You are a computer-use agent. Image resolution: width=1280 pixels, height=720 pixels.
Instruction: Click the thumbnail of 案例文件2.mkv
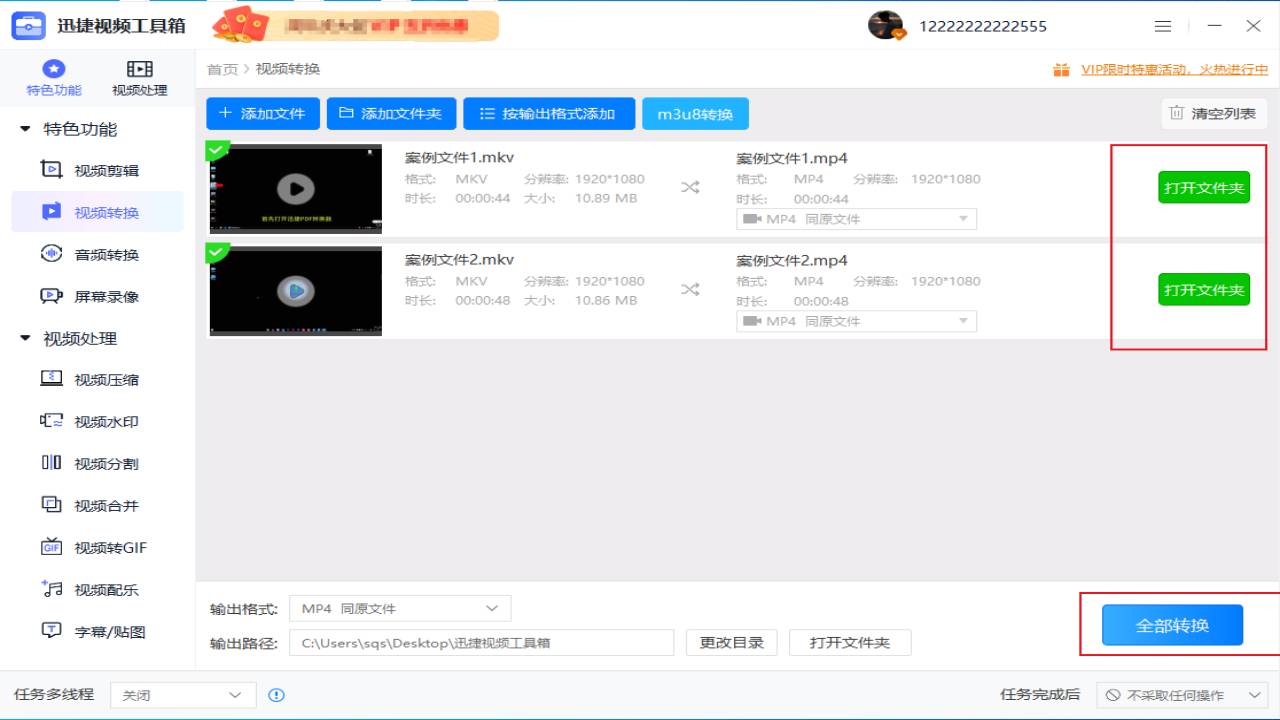point(295,291)
